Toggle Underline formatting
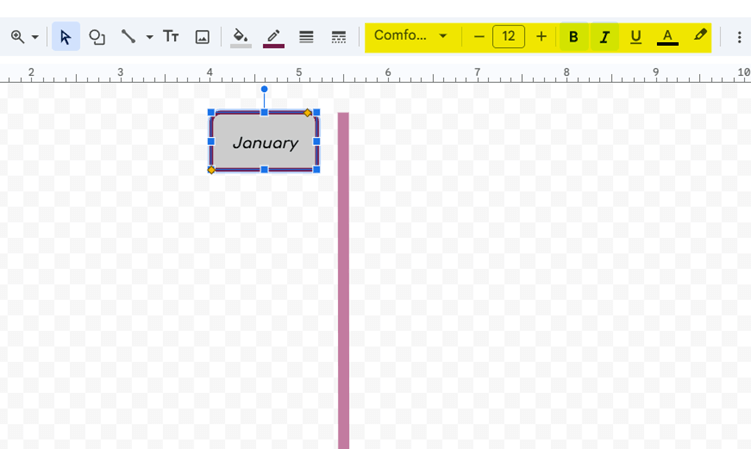This screenshot has width=751, height=449. [x=635, y=37]
